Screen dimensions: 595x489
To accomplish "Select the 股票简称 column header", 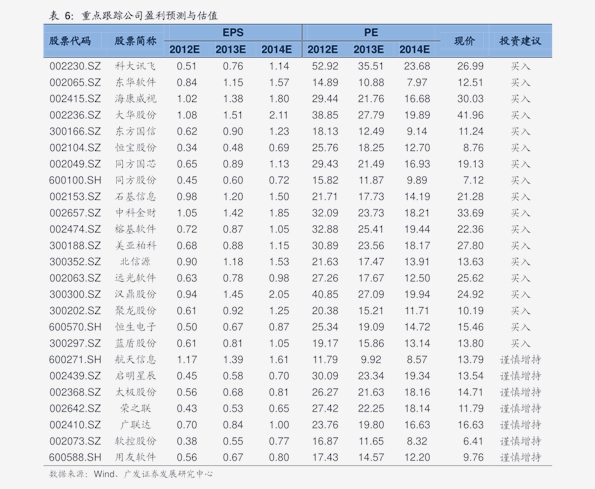I will [x=135, y=41].
